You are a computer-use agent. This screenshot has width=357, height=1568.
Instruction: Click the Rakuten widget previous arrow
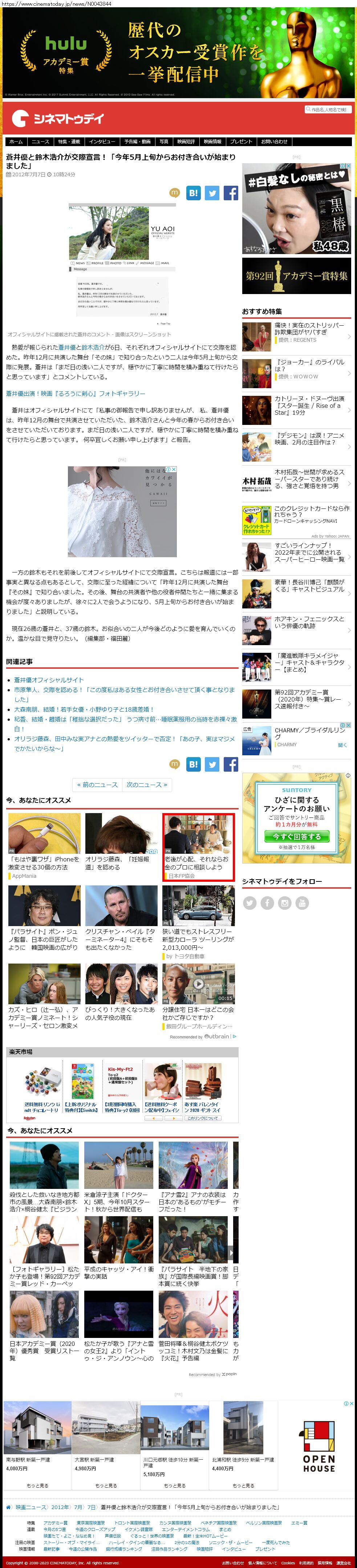(x=154, y=1118)
